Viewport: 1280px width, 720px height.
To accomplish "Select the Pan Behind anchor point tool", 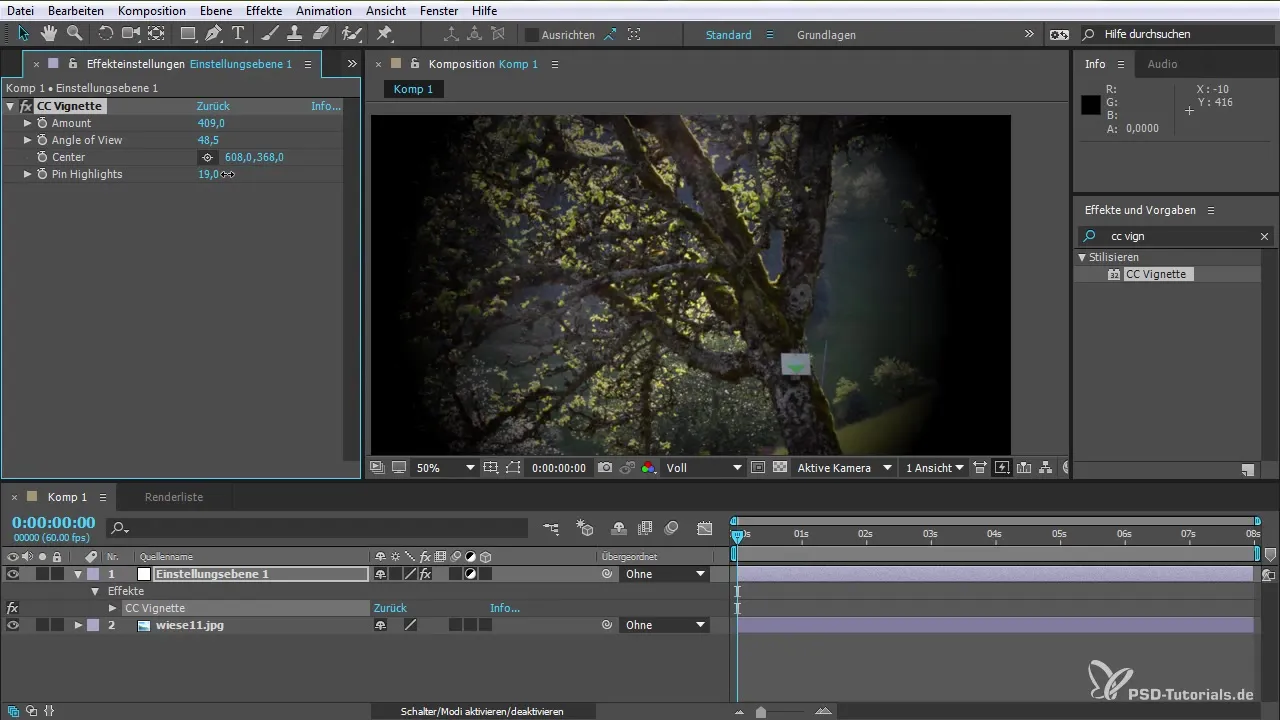I will click(x=157, y=34).
